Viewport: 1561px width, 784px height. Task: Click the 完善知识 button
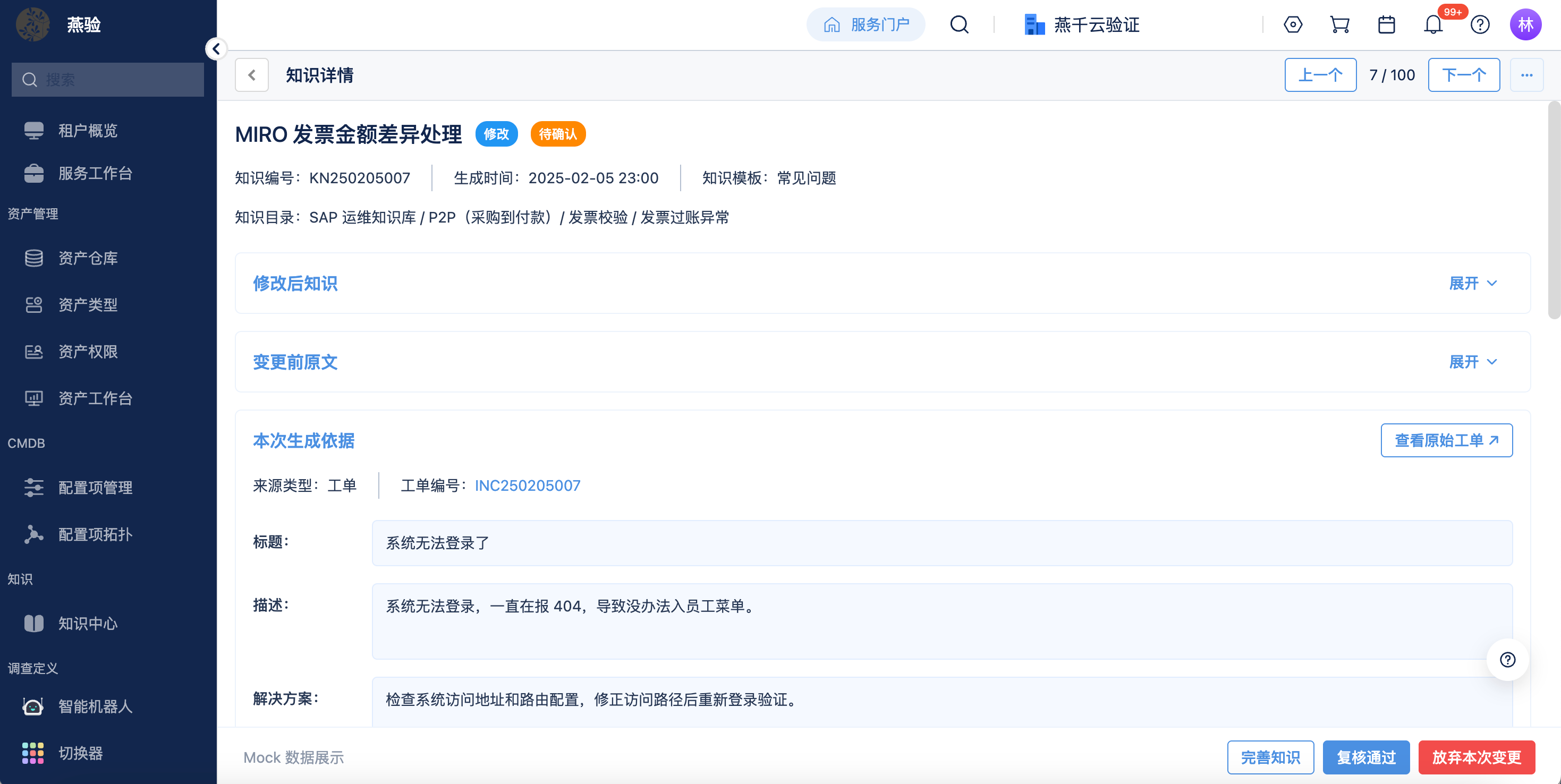(1271, 757)
